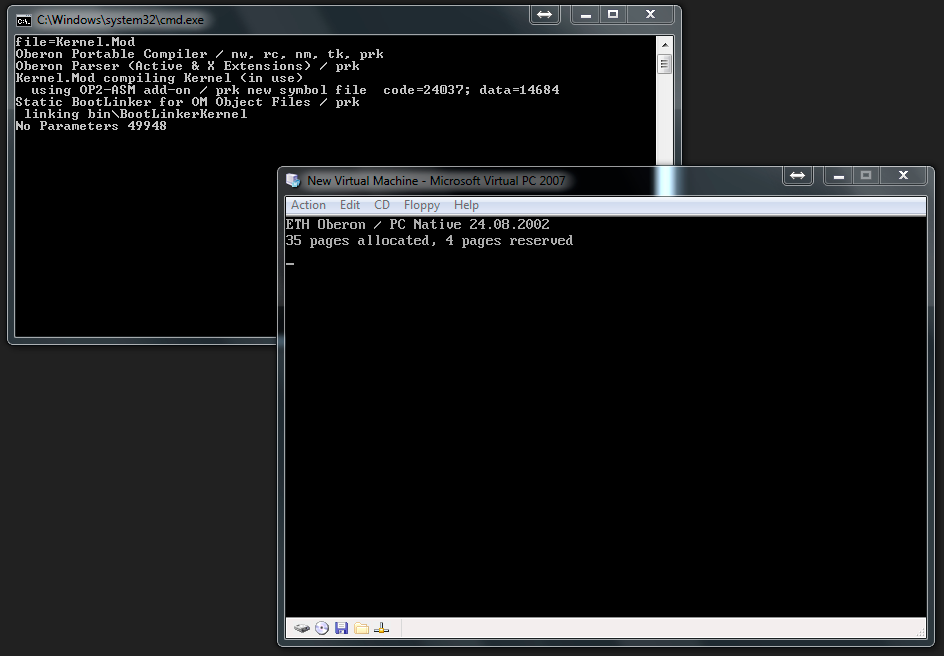The image size is (944, 656).
Task: Click the CD drive icon in Virtual PC status bar
Action: tap(322, 628)
